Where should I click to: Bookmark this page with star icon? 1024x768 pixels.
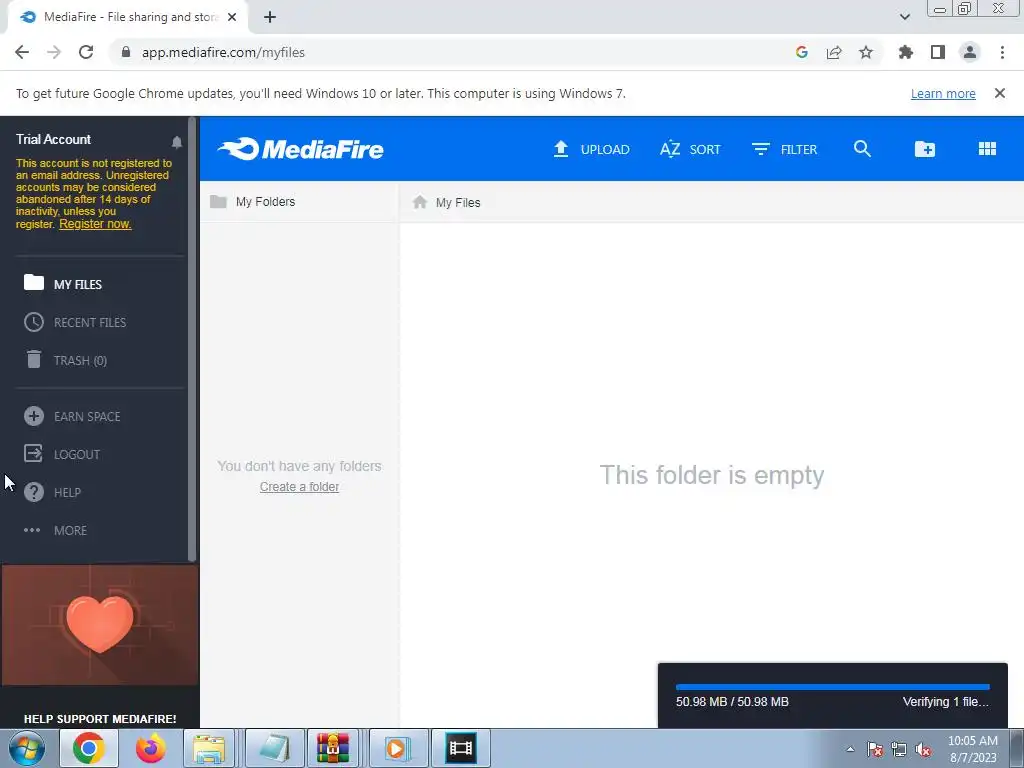(866, 52)
